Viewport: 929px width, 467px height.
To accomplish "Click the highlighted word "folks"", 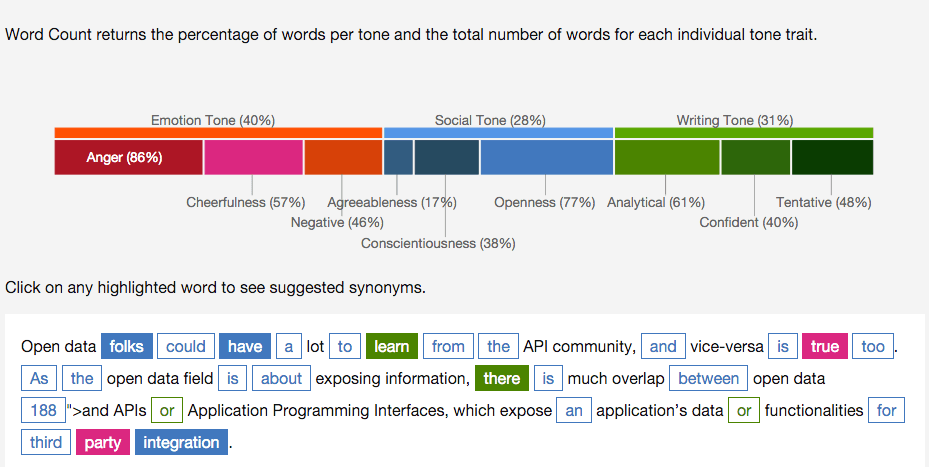I will tap(127, 346).
